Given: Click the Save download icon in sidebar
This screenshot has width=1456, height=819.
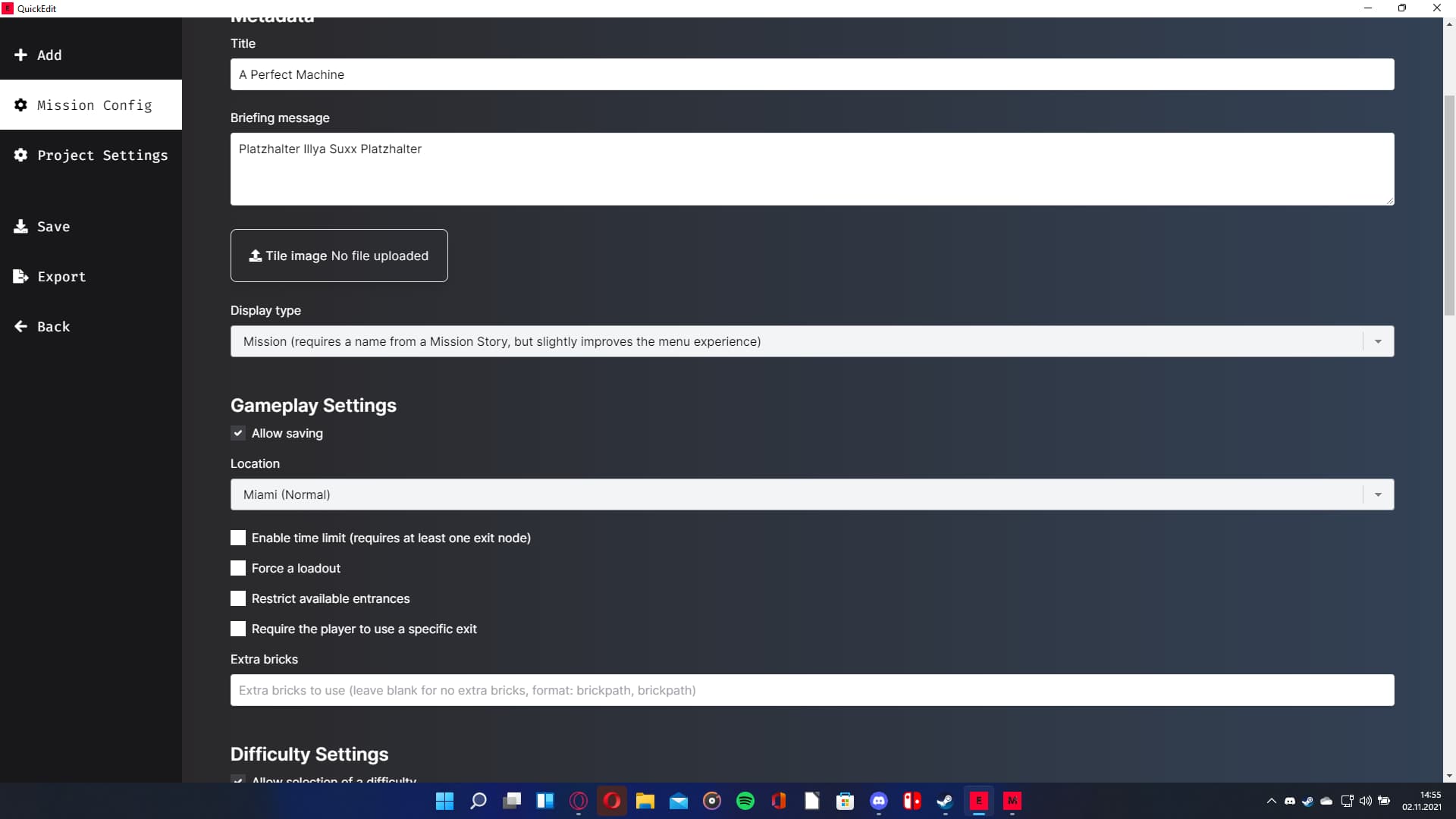Looking at the screenshot, I should tap(20, 226).
